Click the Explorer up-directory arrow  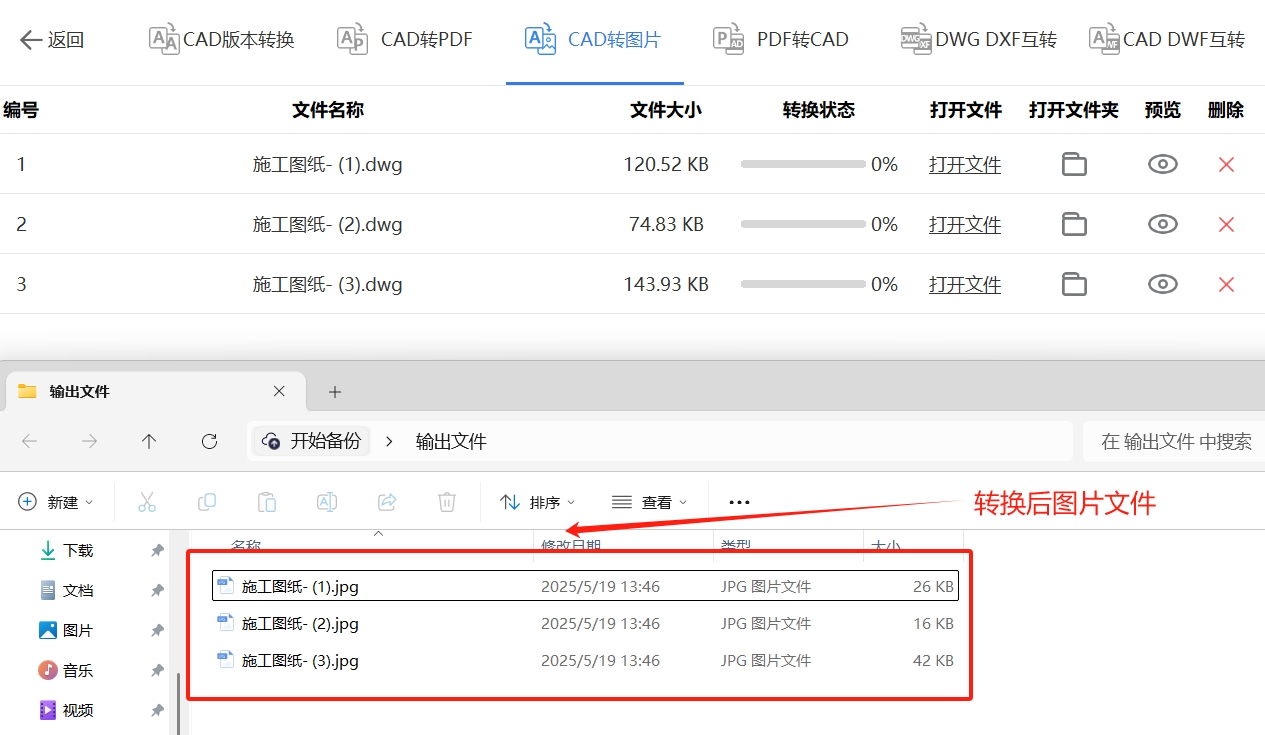149,441
